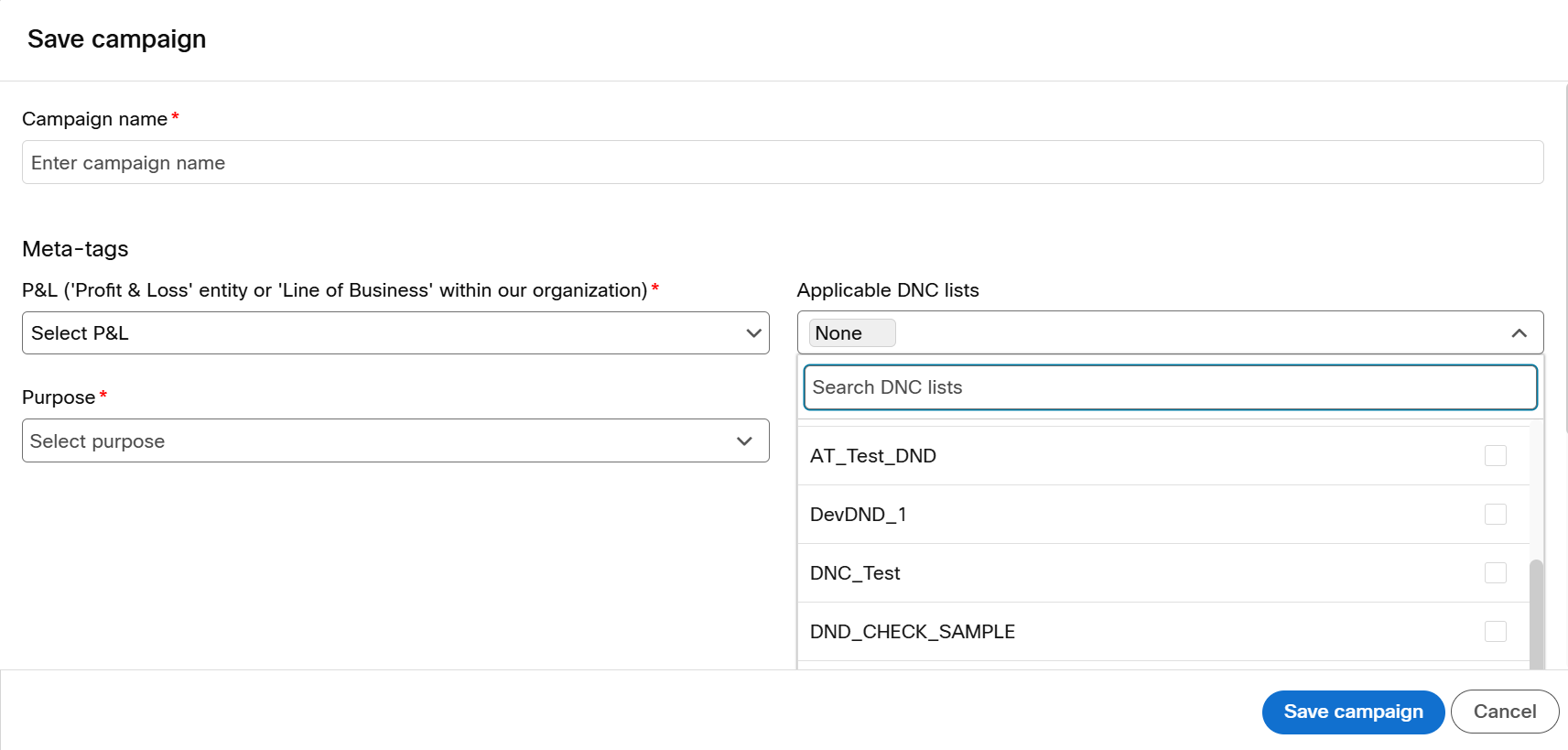Open the Select purpose dropdown
Viewport: 1568px width, 750px height.
pyautogui.click(x=395, y=440)
